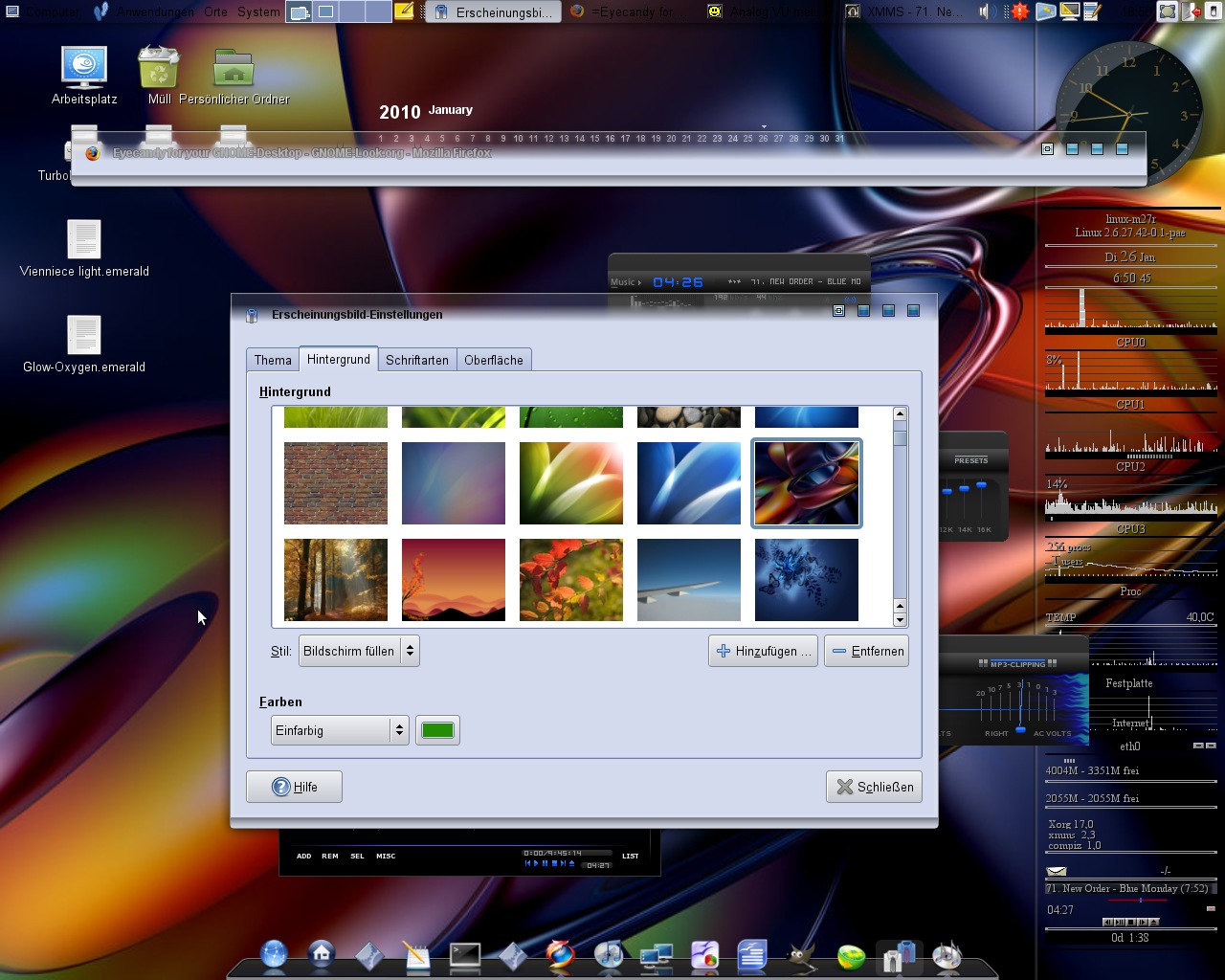Open the green lime icon in the dock
The height and width of the screenshot is (980, 1225).
(x=850, y=955)
